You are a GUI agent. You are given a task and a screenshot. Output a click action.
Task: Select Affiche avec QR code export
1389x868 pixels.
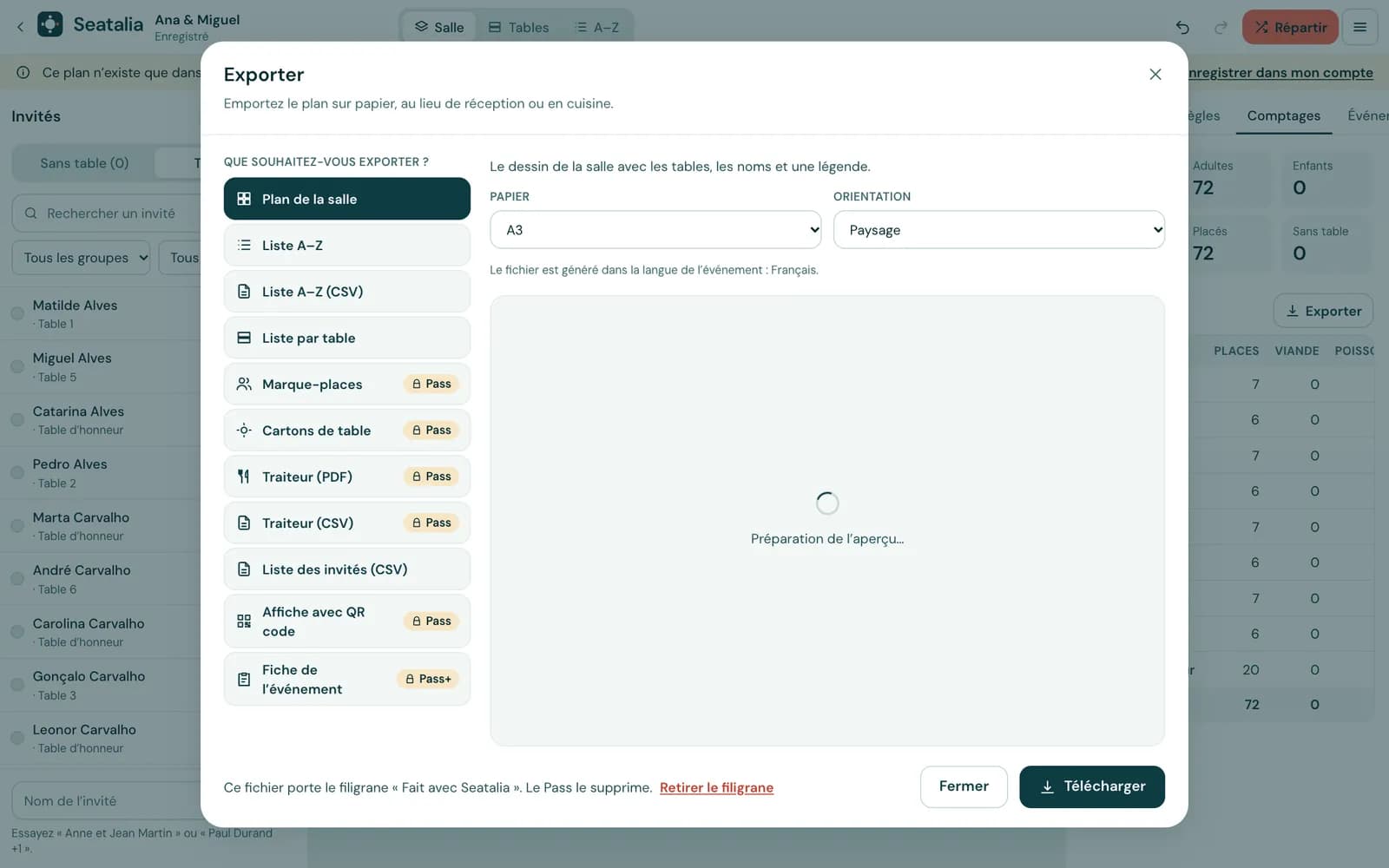coord(346,621)
